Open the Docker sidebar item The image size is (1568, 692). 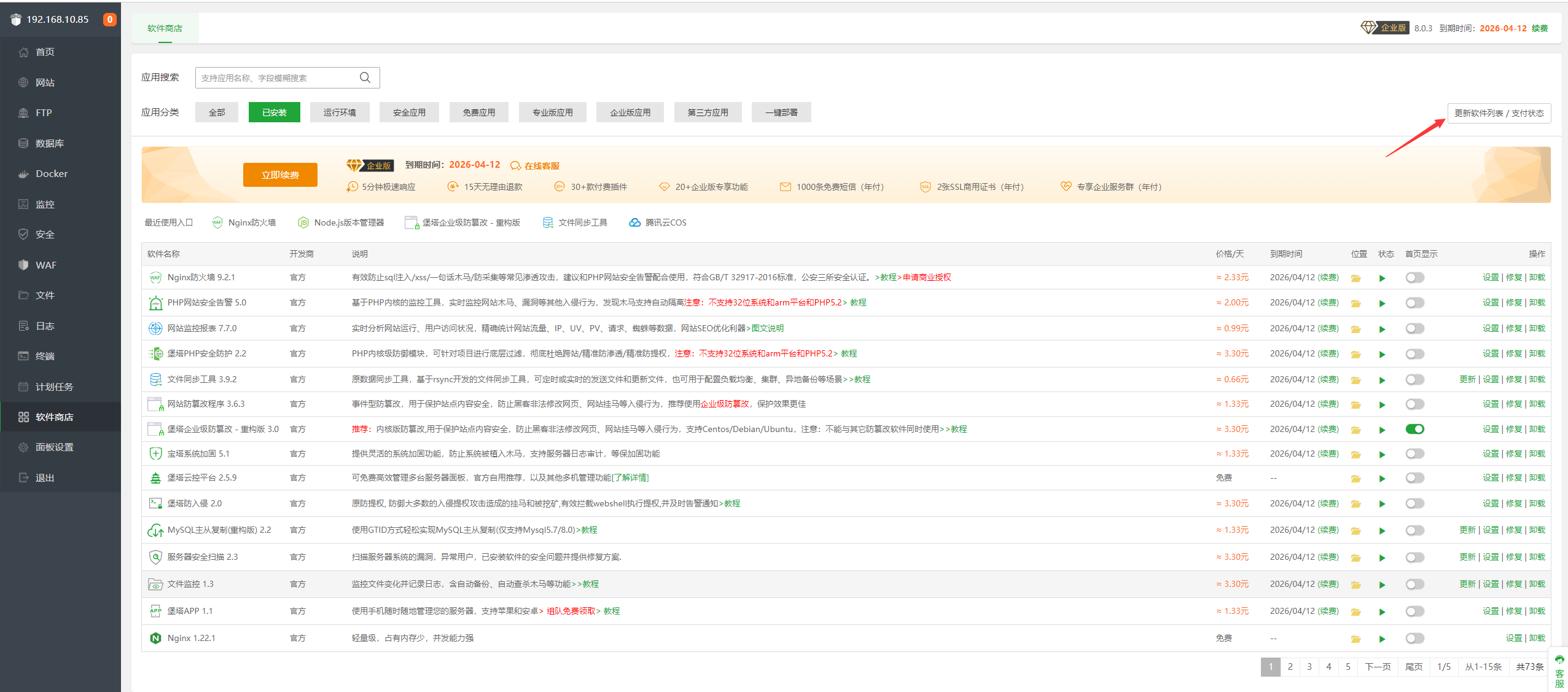tap(52, 174)
